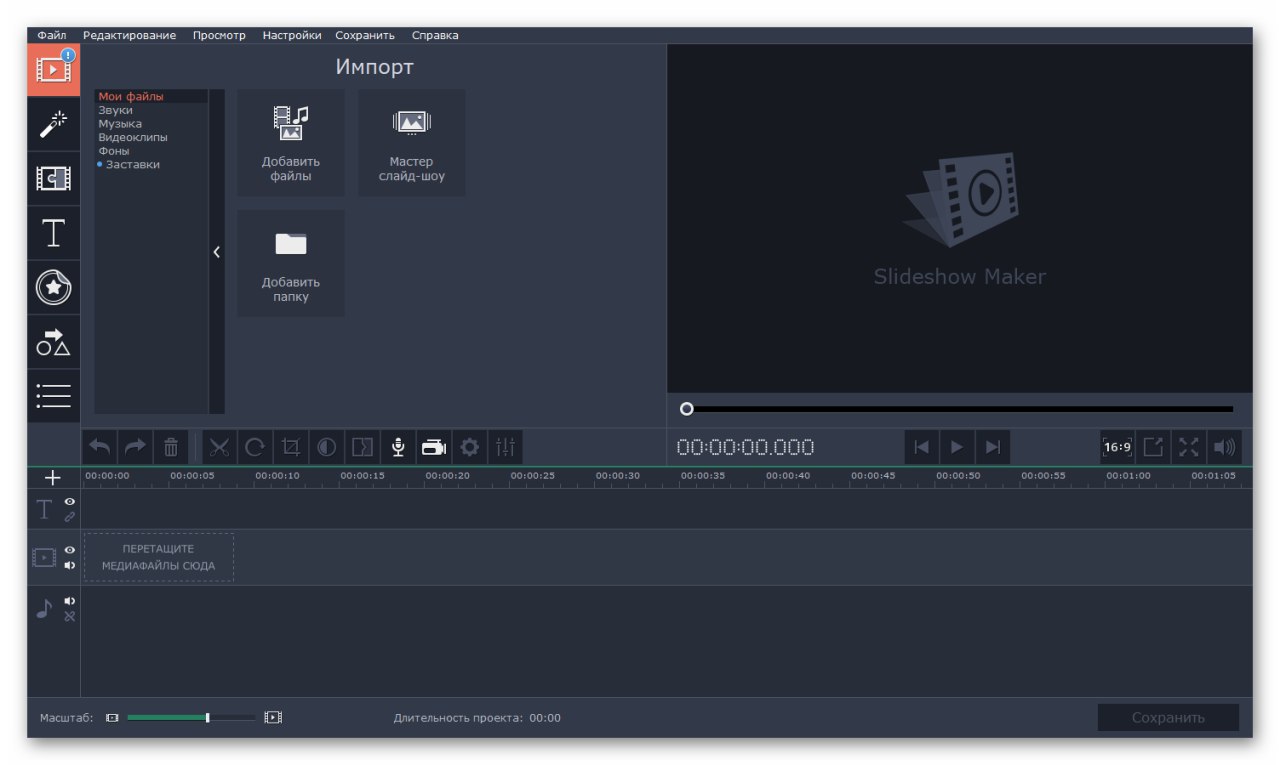Click the Add folder tile

click(291, 263)
